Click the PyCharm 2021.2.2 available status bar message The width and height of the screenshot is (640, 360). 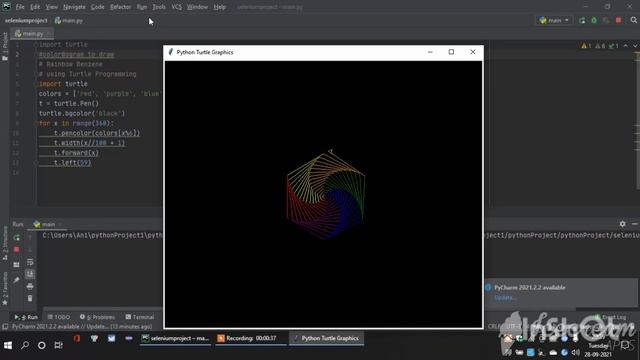82,327
